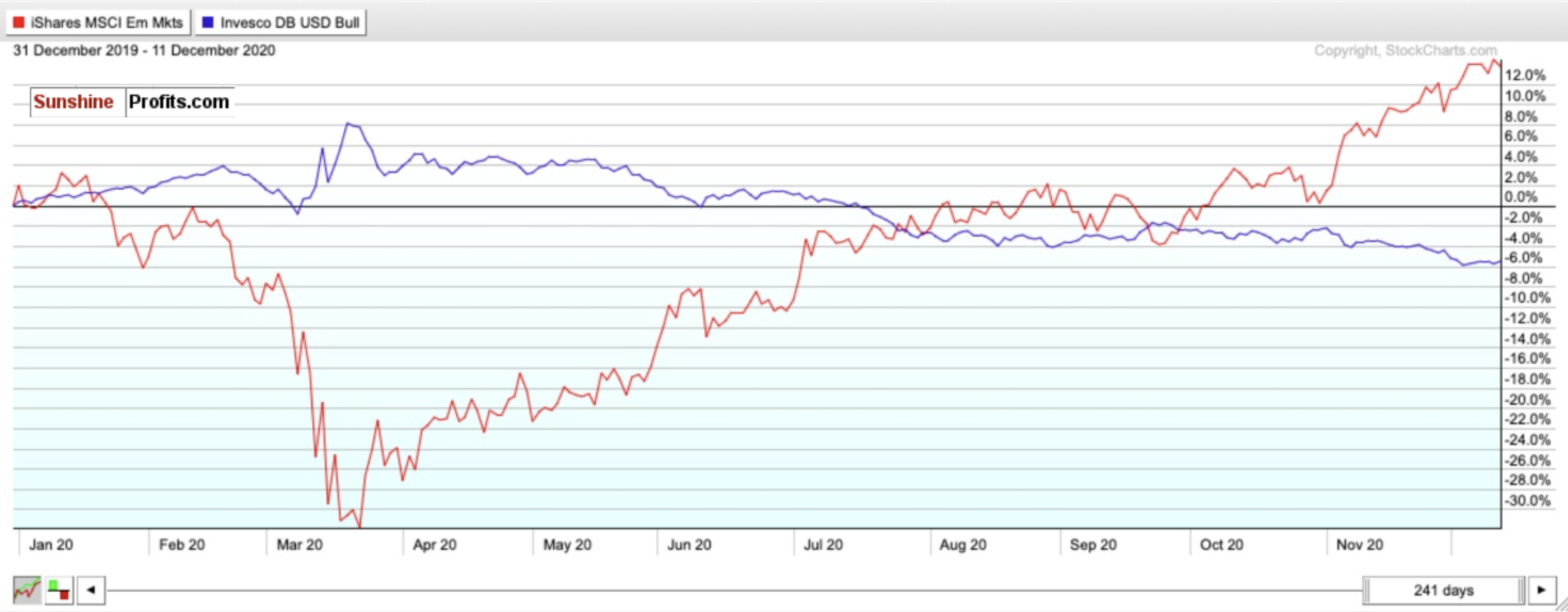This screenshot has width=1568, height=612.
Task: Click the -10.0% y-axis label
Action: 1527,298
